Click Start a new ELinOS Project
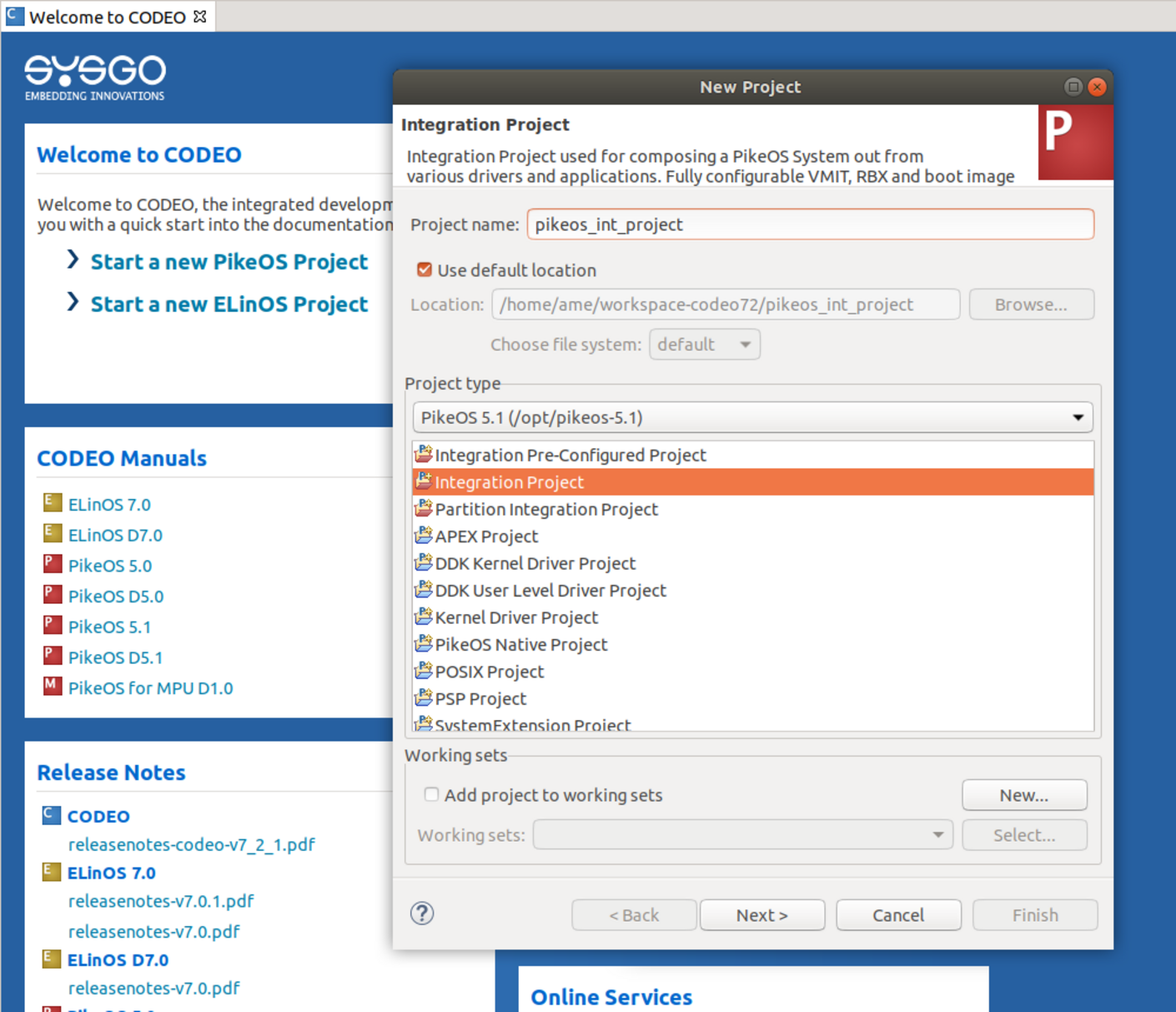 point(229,304)
